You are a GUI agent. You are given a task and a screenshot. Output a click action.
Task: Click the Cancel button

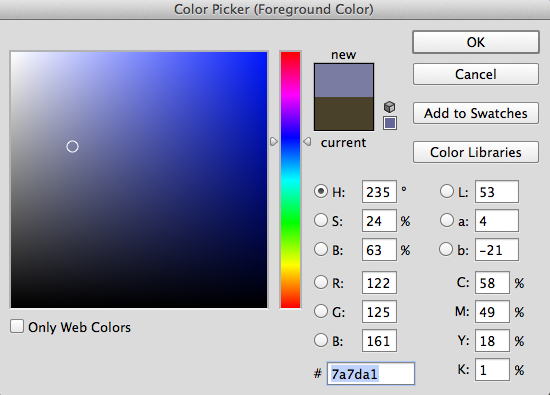tap(476, 74)
